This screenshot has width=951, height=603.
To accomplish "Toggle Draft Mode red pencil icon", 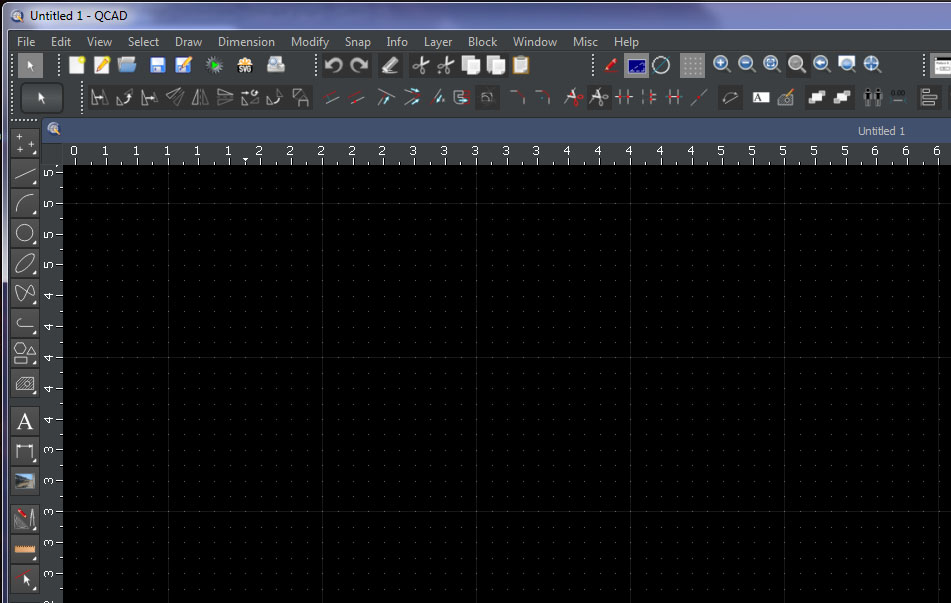I will point(611,65).
